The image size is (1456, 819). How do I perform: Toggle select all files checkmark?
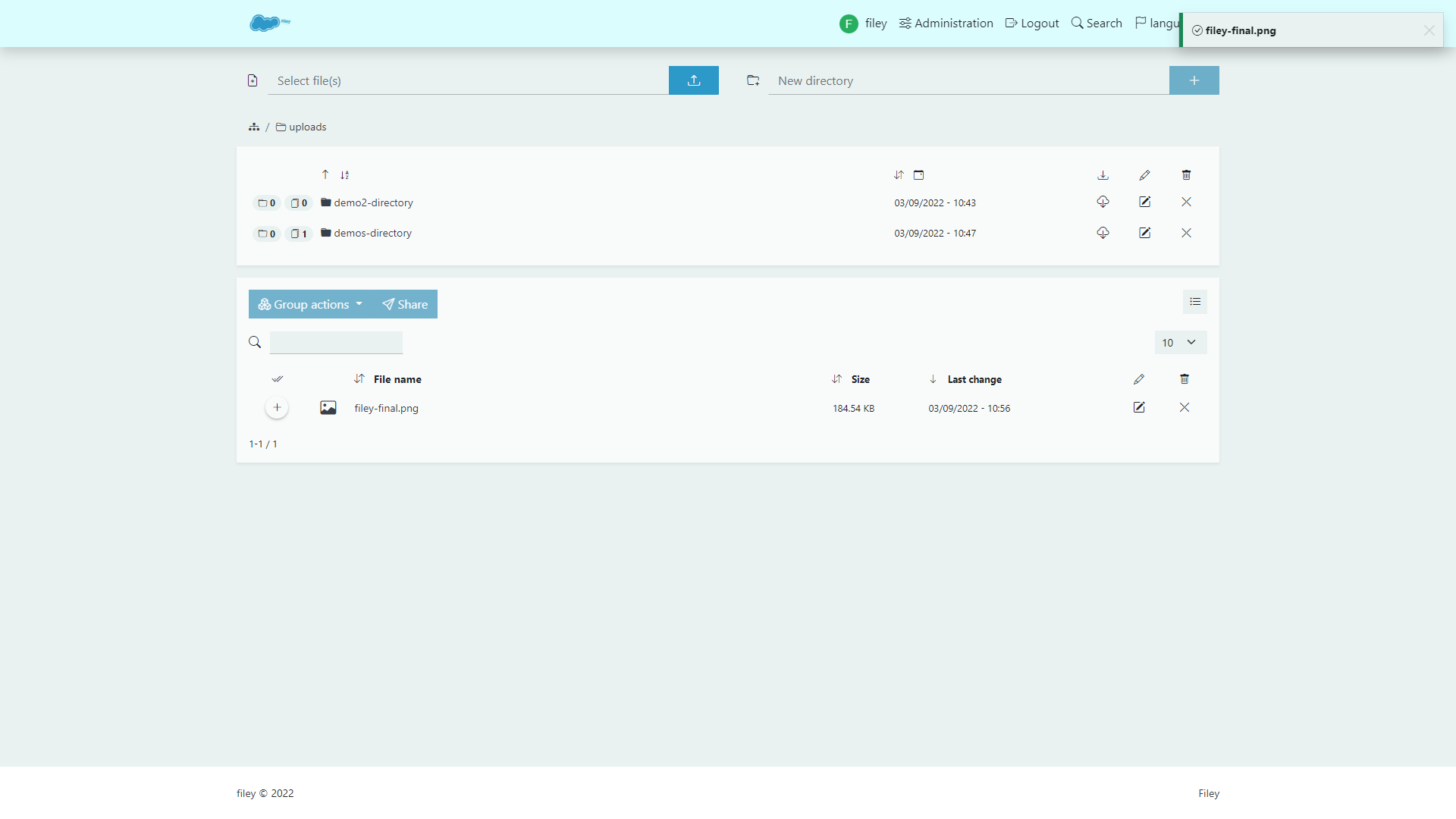(278, 379)
